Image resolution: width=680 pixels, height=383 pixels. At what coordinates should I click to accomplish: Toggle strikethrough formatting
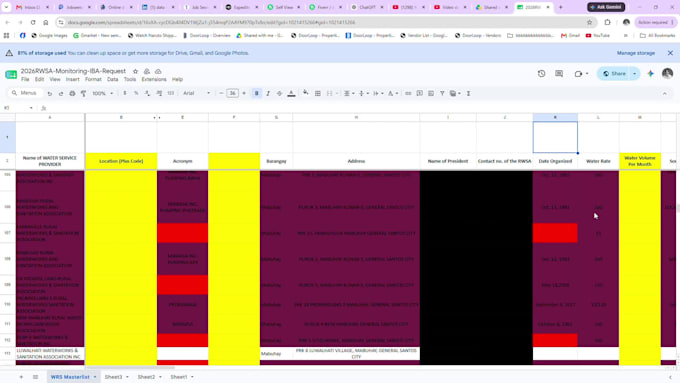point(279,93)
